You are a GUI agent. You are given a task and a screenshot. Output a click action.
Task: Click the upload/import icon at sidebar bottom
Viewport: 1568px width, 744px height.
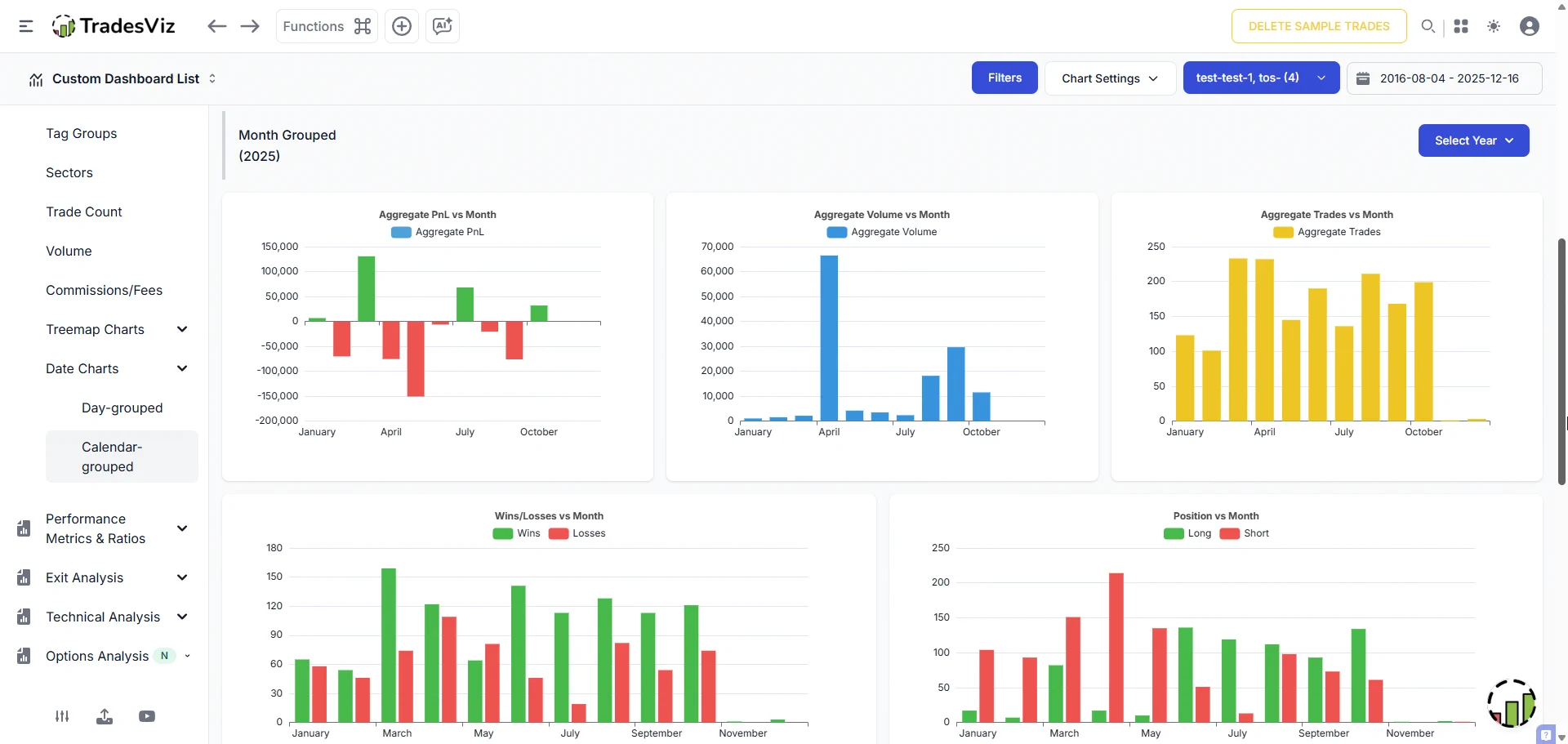pos(105,716)
